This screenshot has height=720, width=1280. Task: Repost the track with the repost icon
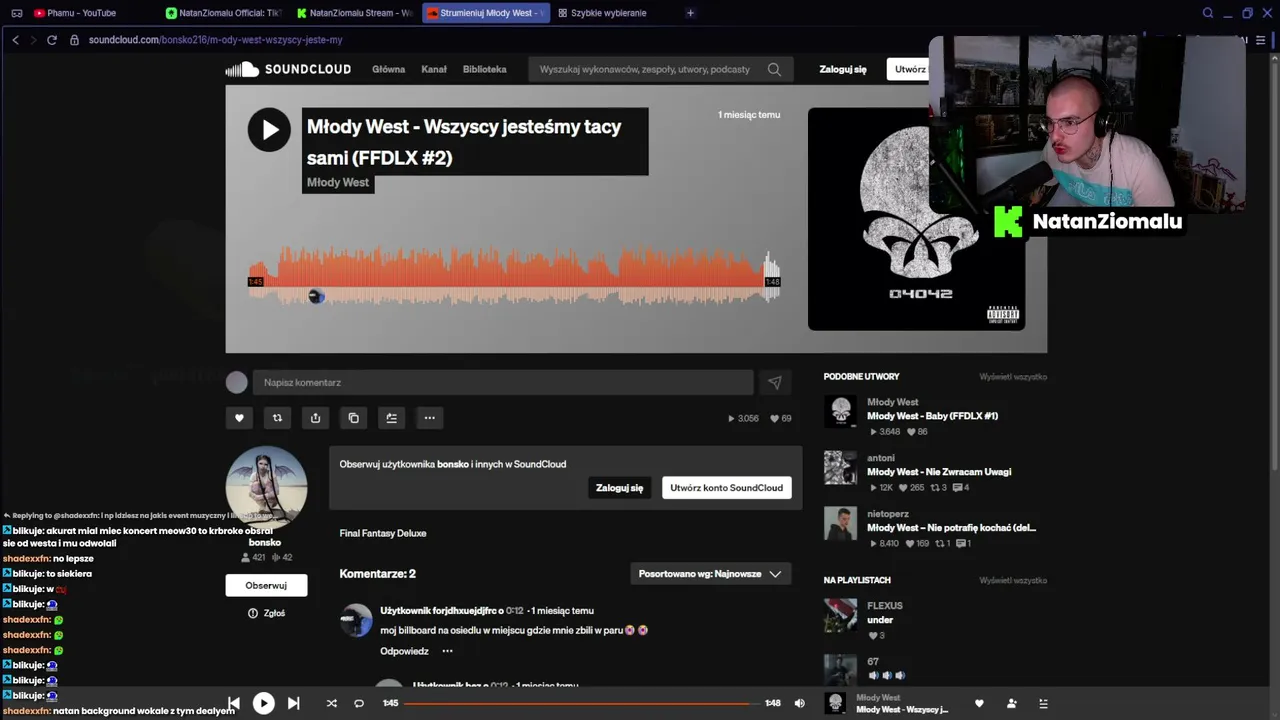[277, 418]
